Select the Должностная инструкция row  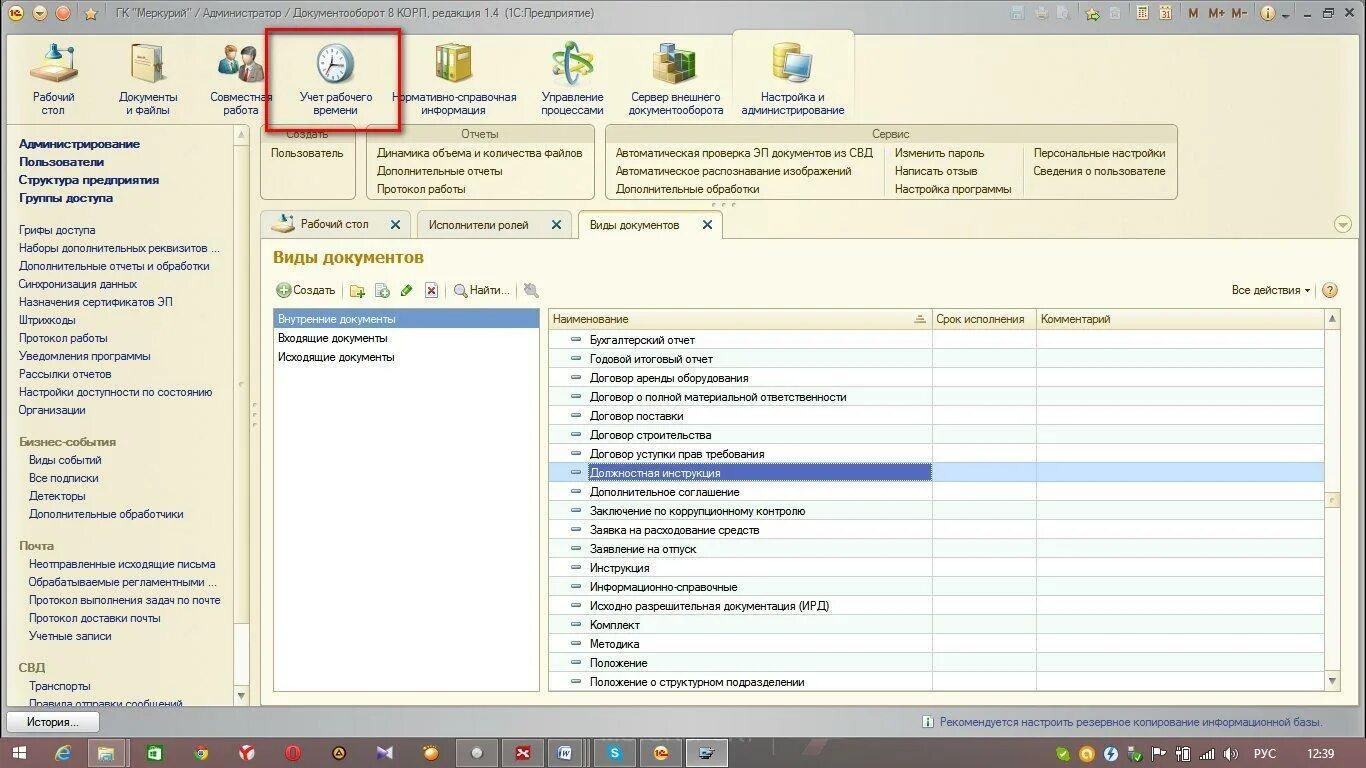point(936,473)
